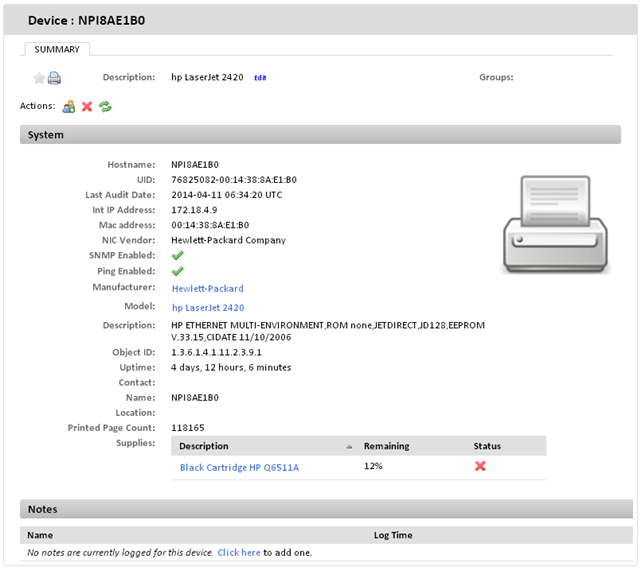The width and height of the screenshot is (641, 569).
Task: Select the HP ETHERNET MULTI-ENVIRONMENT description text
Action: point(328,331)
